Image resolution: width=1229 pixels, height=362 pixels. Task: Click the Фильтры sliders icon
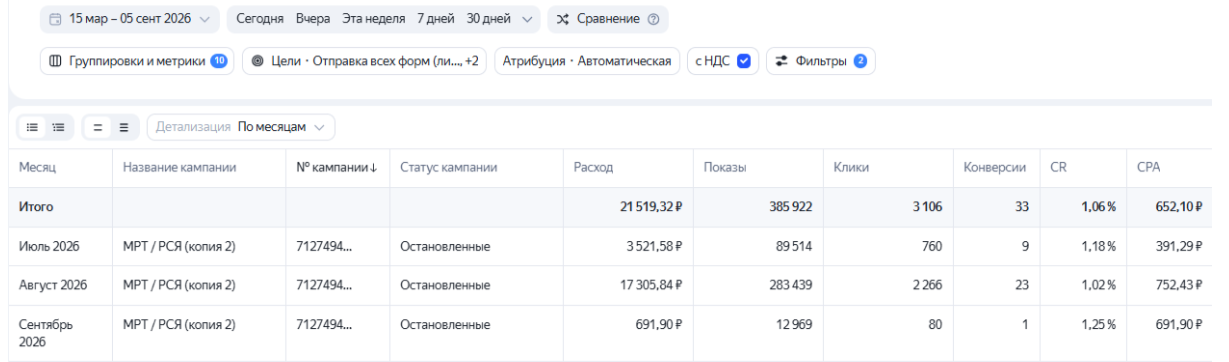coord(782,61)
